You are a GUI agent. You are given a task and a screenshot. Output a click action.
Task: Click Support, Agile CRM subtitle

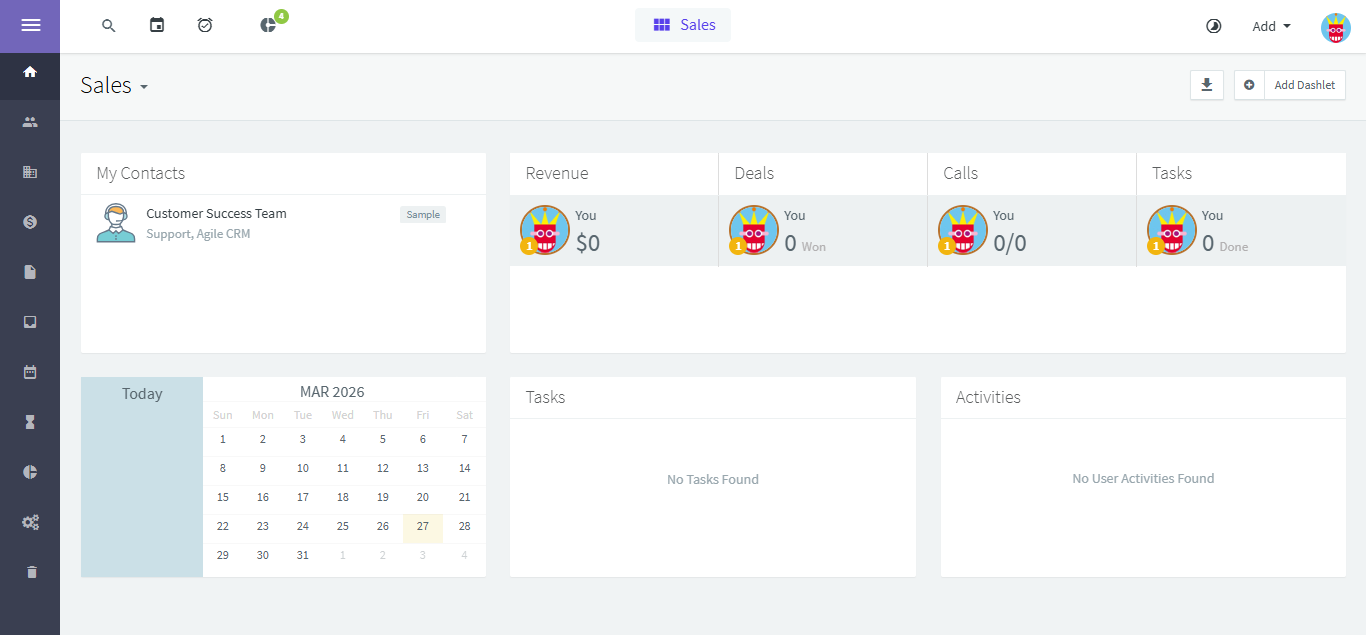pos(198,234)
